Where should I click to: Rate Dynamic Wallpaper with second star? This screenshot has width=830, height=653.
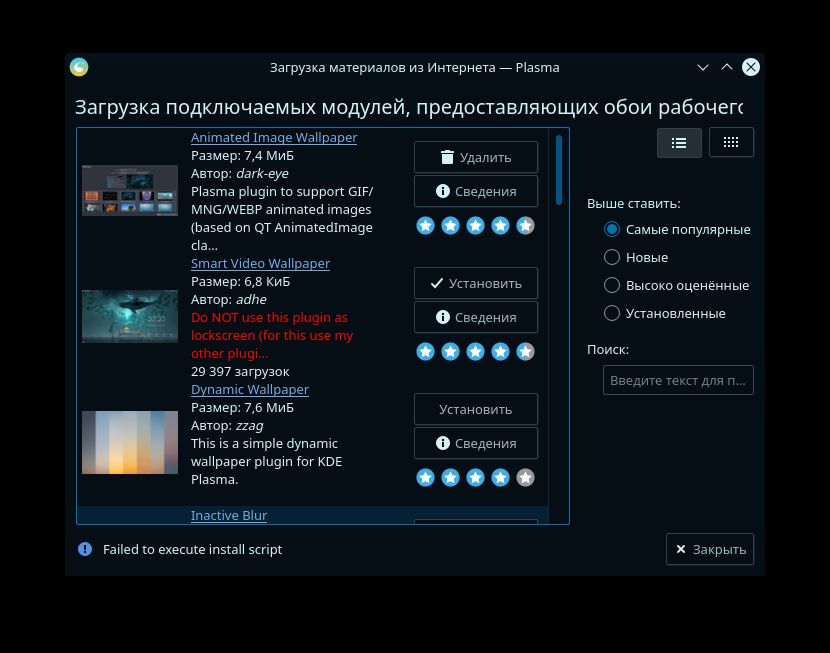[450, 477]
